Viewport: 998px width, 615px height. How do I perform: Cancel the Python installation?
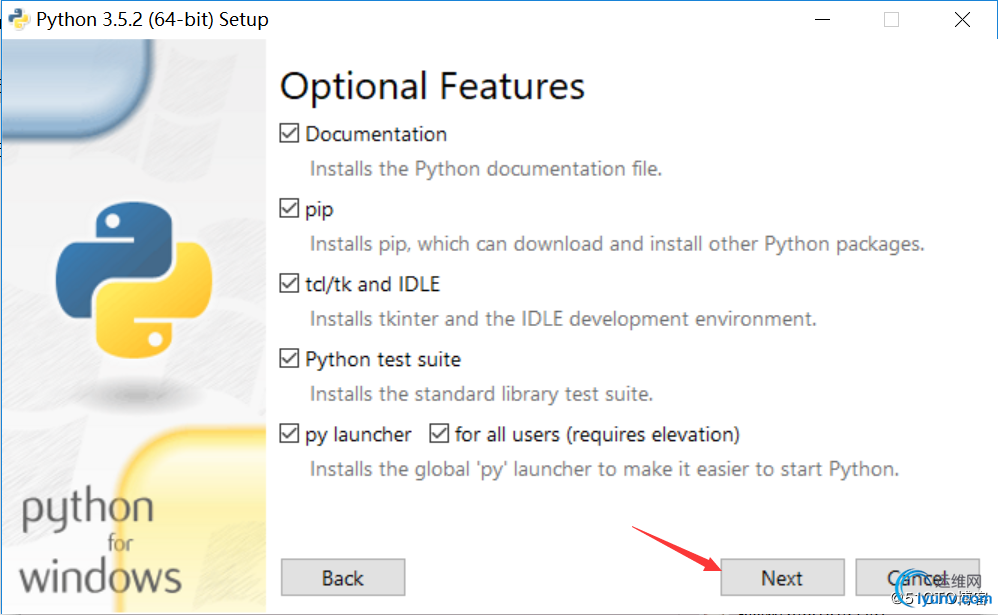coord(917,578)
